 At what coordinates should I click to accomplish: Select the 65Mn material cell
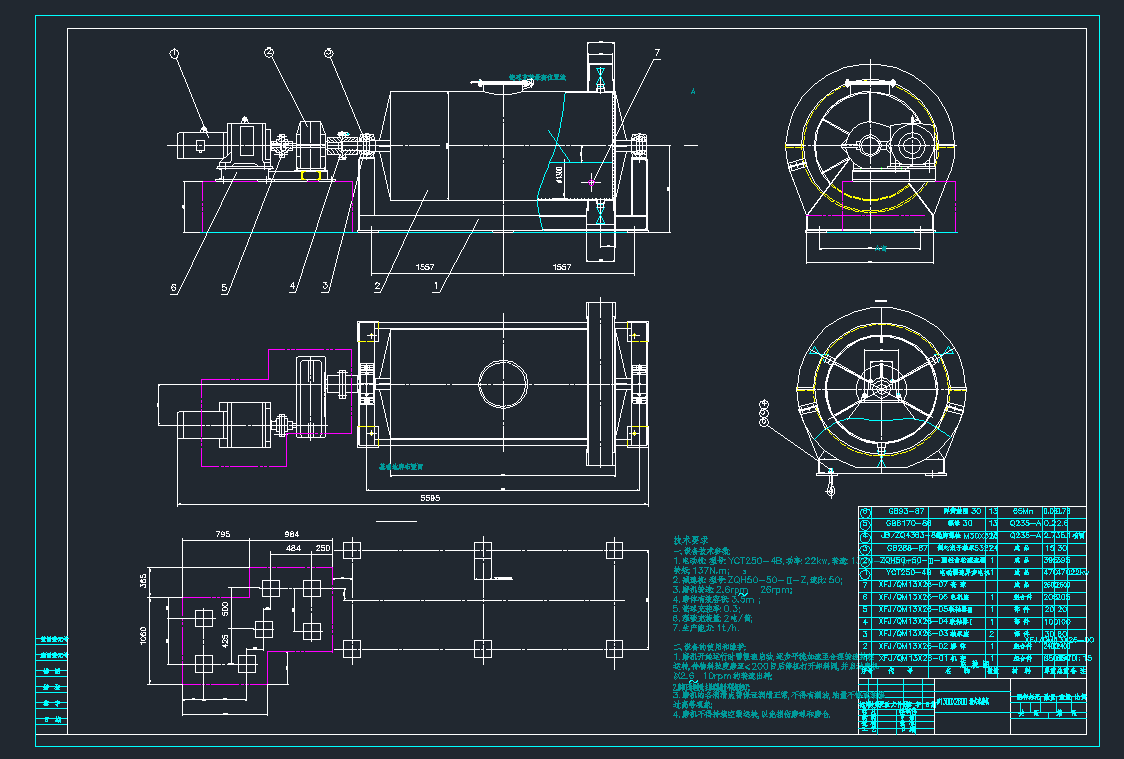(x=1022, y=512)
